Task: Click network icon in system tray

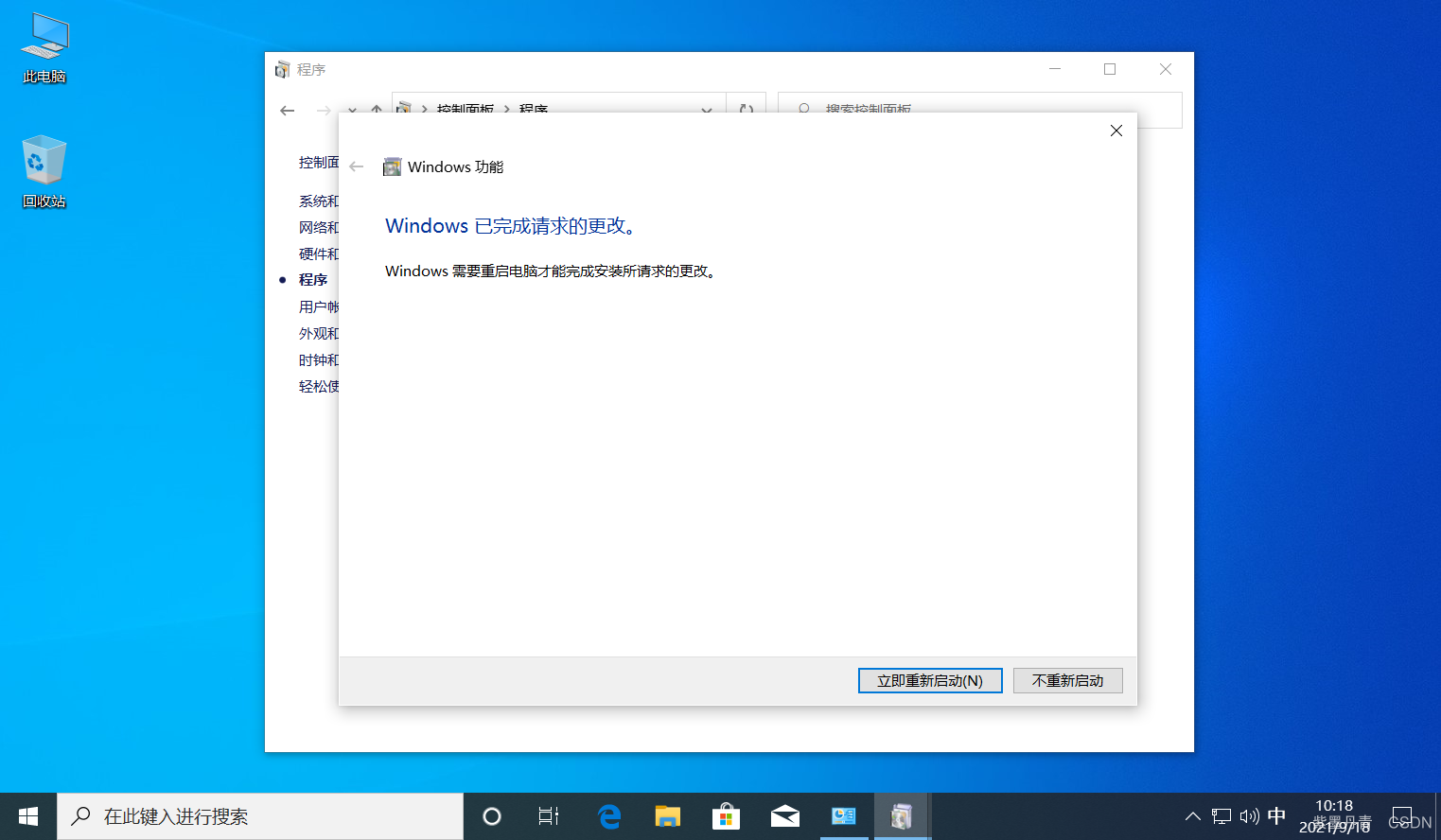Action: point(1221,816)
